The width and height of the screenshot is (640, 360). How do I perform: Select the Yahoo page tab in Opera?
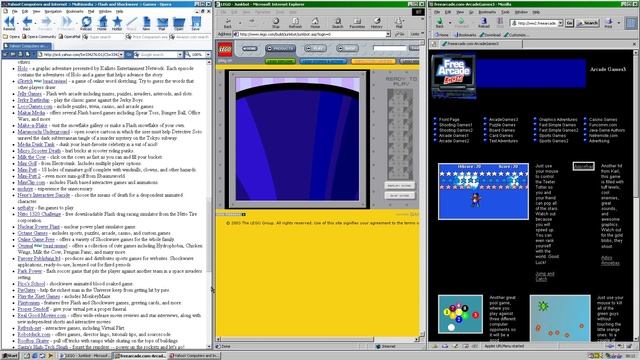[27, 46]
